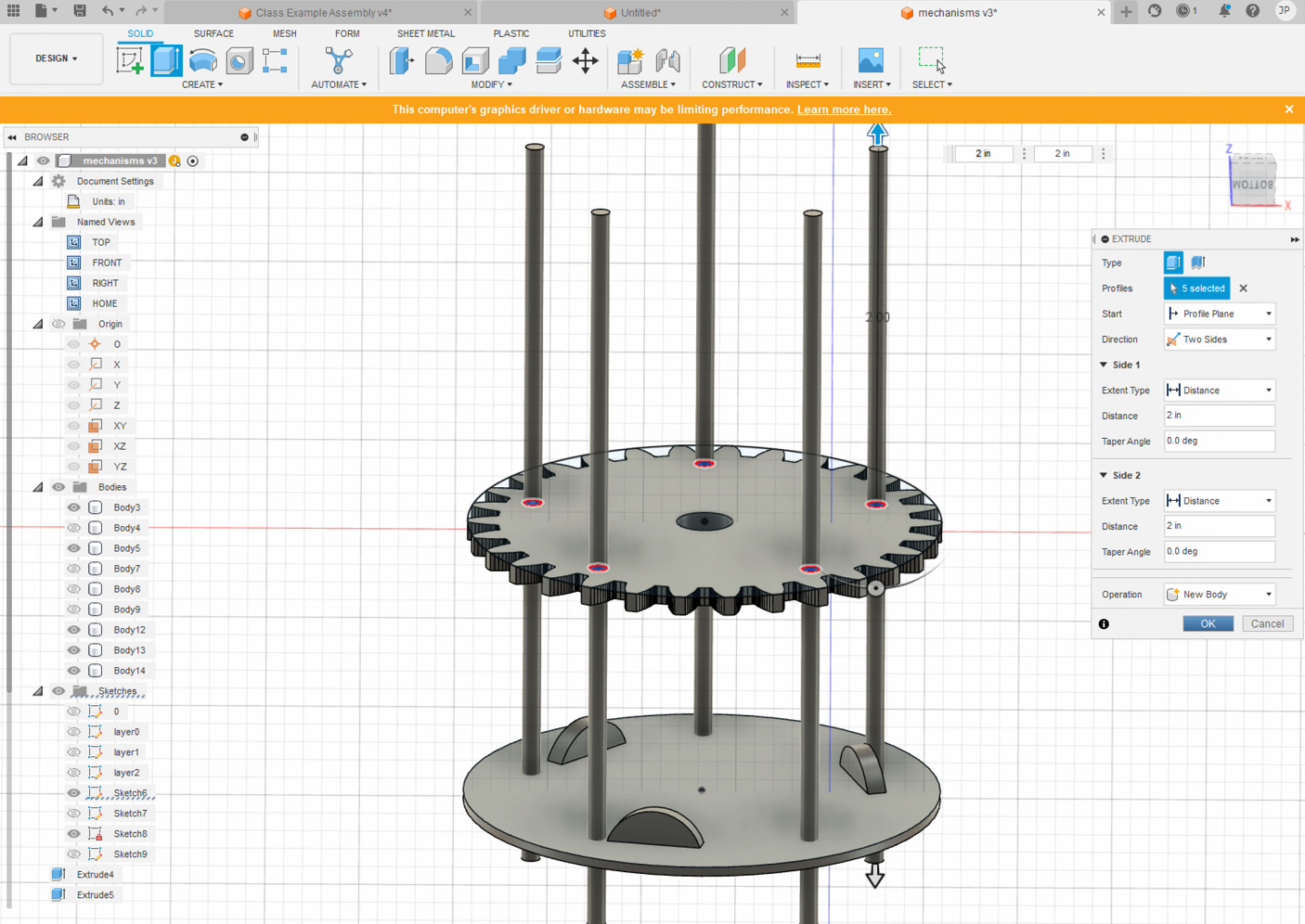Select the Move/Copy tool icon

pyautogui.click(x=585, y=61)
